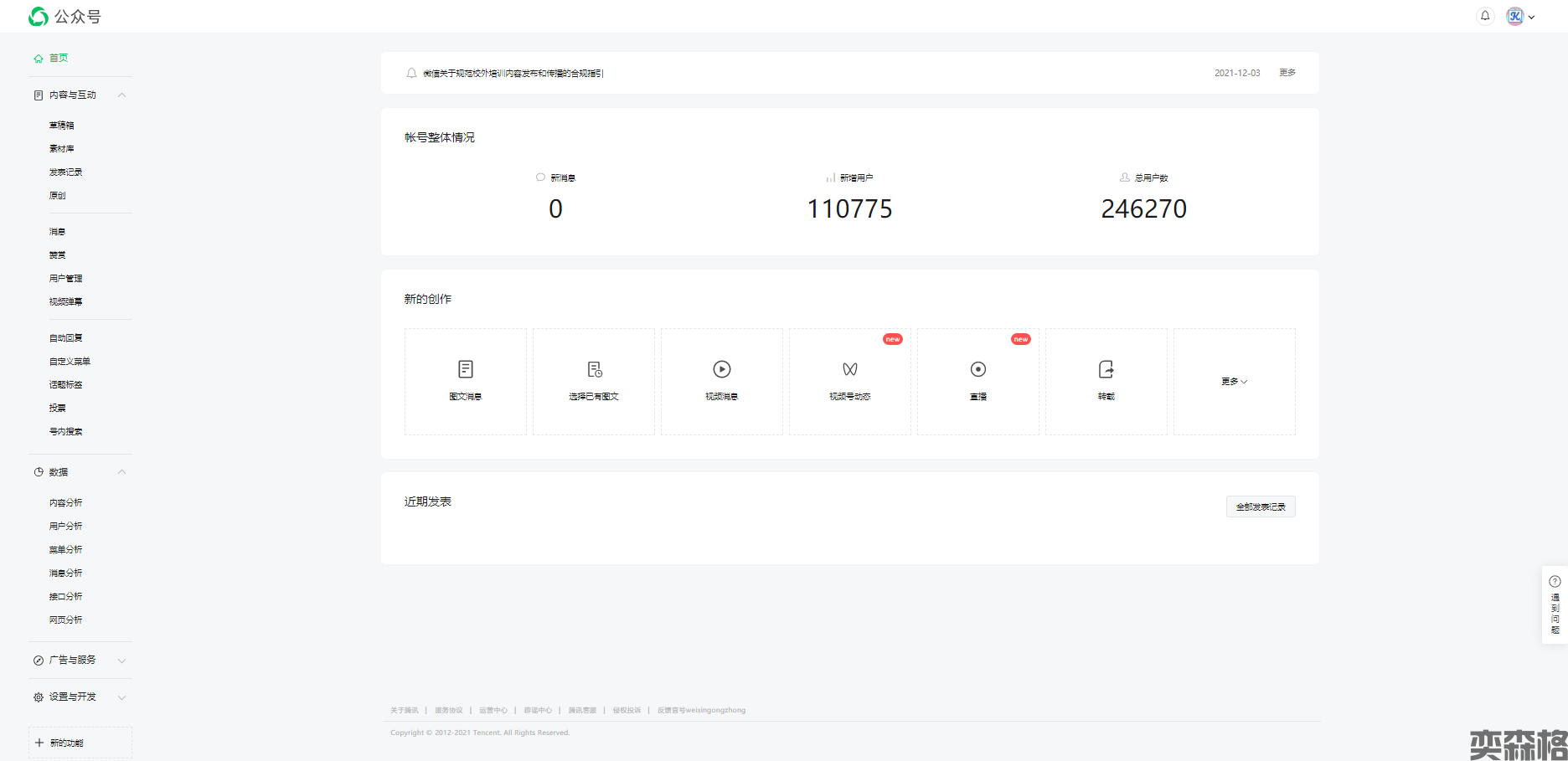Click the 转载 repost icon
Screen dimensions: 1568x761
click(1106, 369)
